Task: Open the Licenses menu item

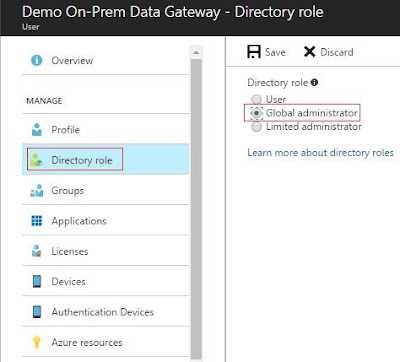Action: [105, 251]
